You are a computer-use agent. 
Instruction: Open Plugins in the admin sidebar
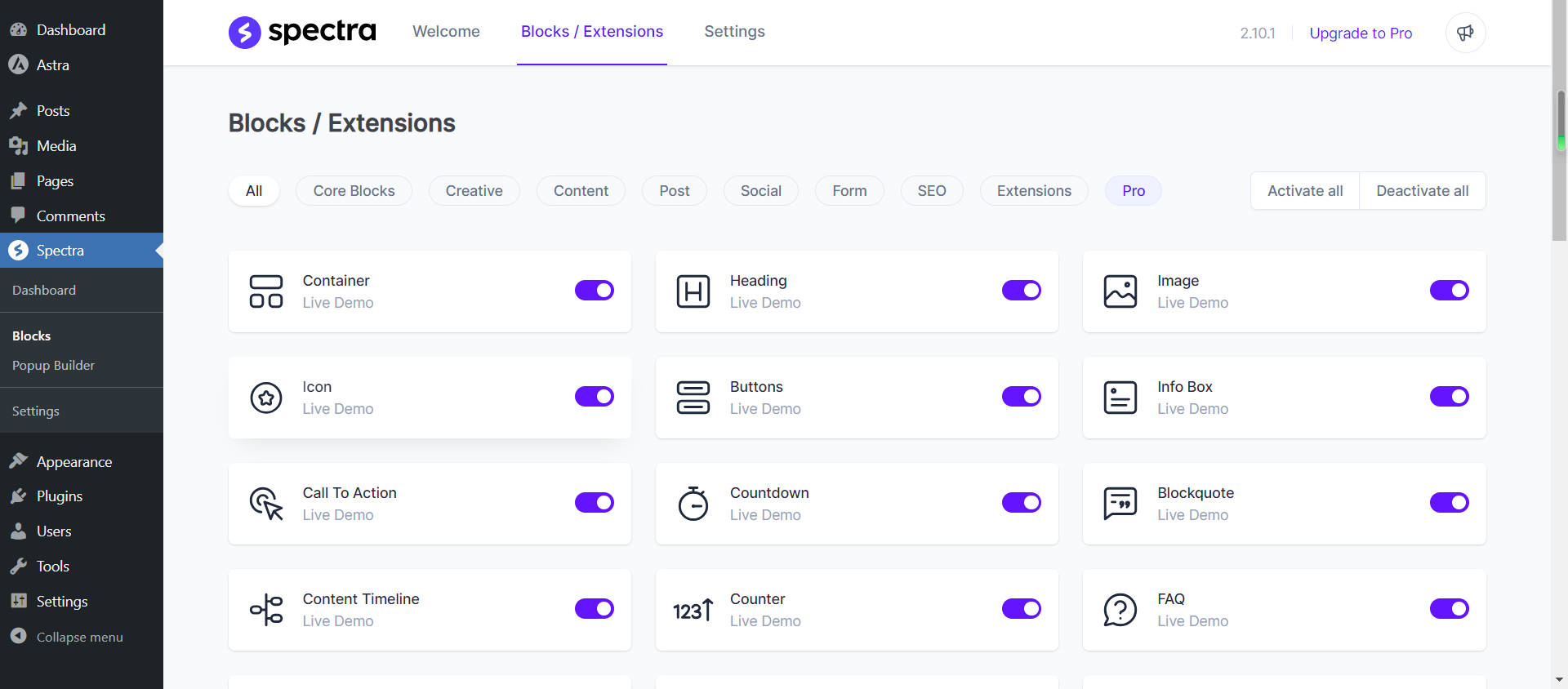pos(59,496)
